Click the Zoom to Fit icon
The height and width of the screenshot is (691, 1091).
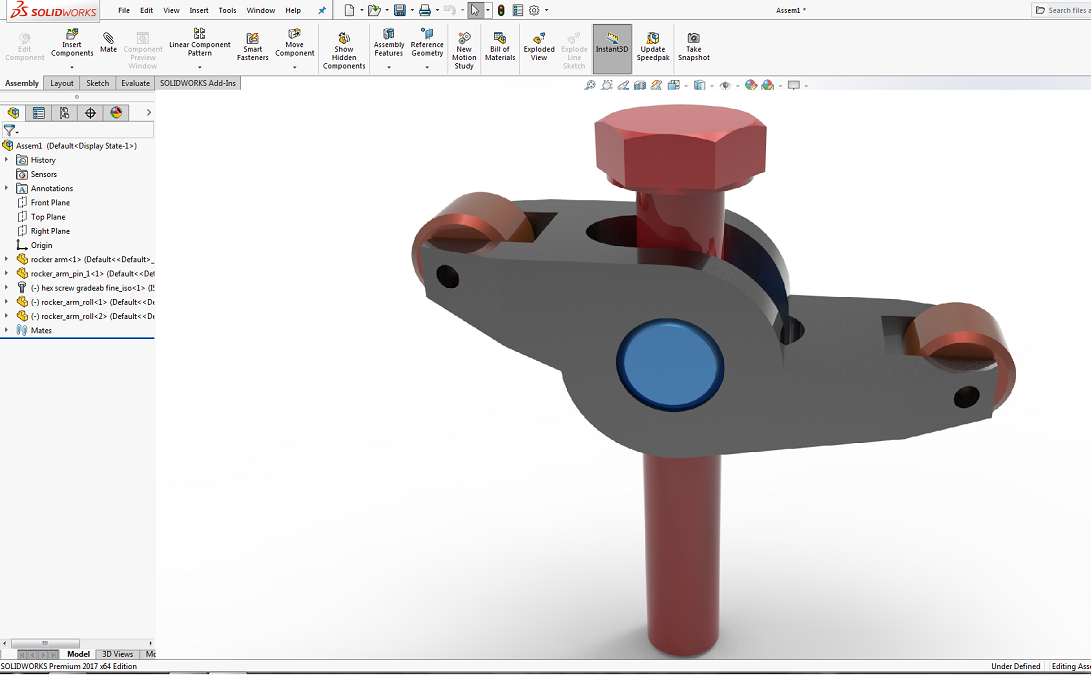pos(590,86)
